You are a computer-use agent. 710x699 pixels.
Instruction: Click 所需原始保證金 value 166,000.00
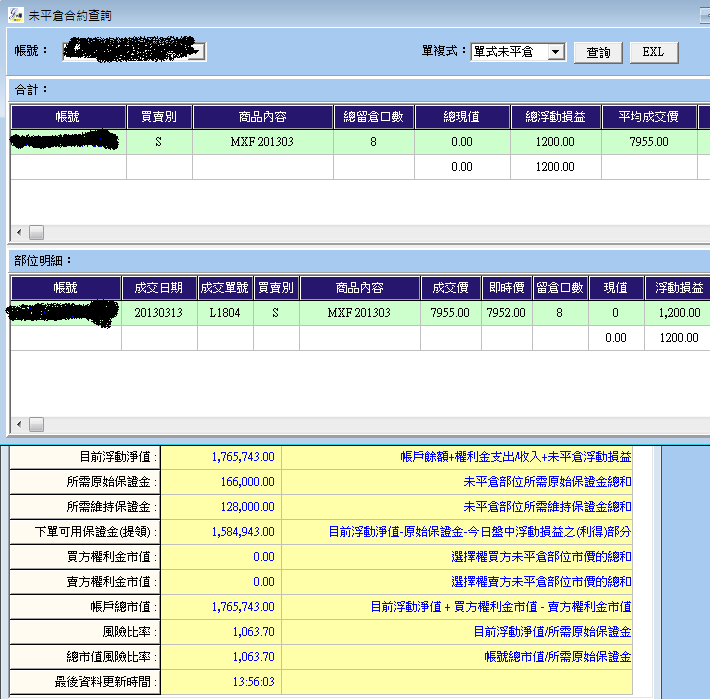[x=248, y=482]
